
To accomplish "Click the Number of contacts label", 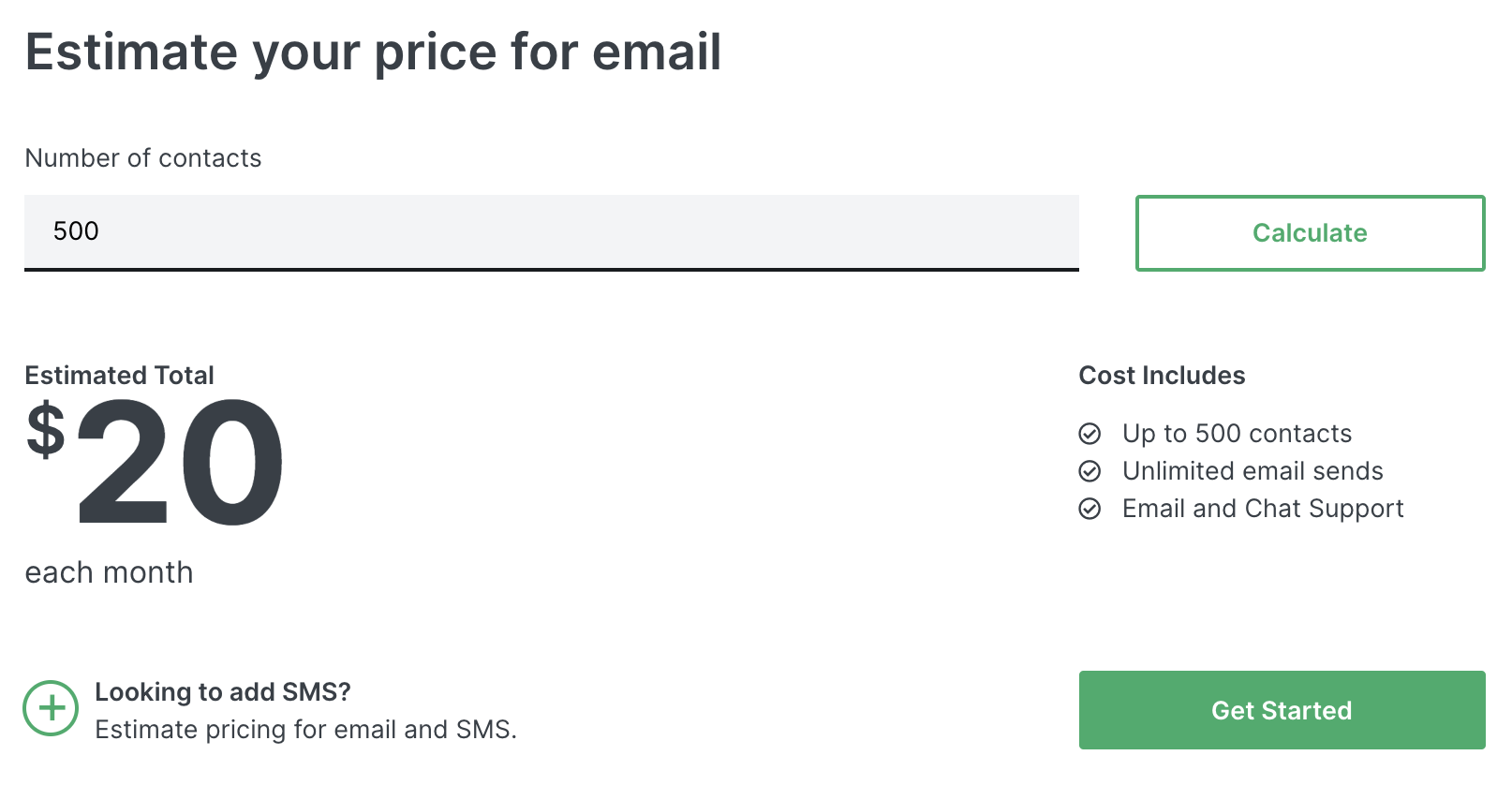I will pyautogui.click(x=143, y=158).
